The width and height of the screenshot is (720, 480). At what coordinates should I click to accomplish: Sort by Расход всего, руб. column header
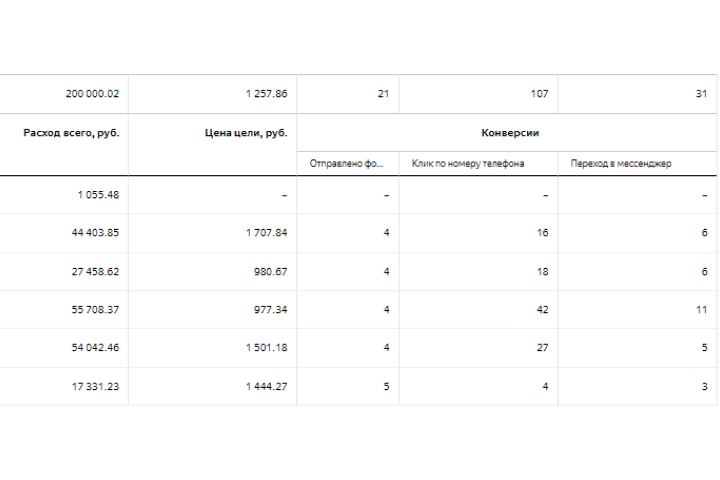[71, 133]
